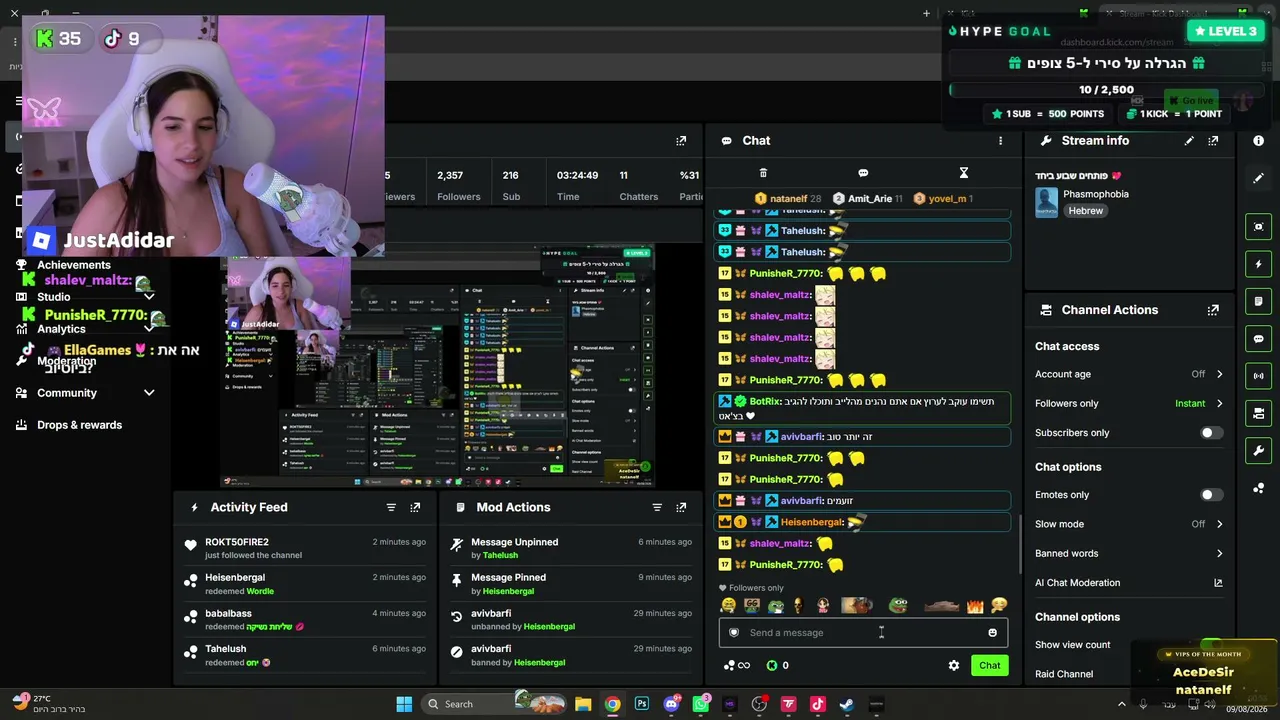
Task: Toggle the stream preview icon in right sidebar
Action: [1258, 227]
